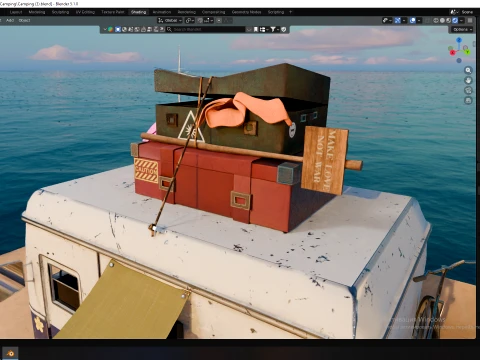480x360 pixels.
Task: Select rendered viewport shading mode
Action: (x=455, y=20)
